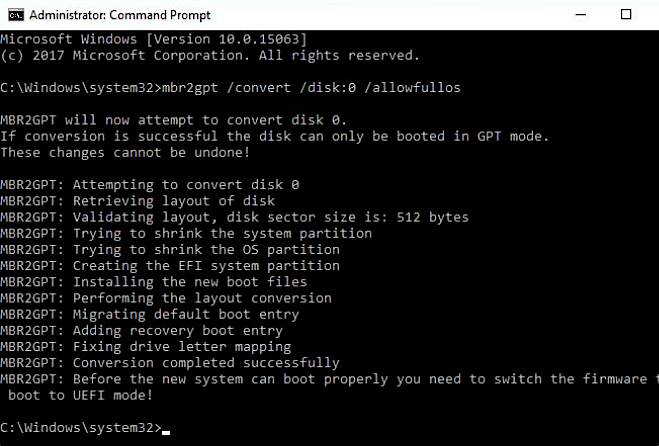Click the 'Attempting to convert disk 0' line
The width and height of the screenshot is (659, 446).
click(150, 185)
